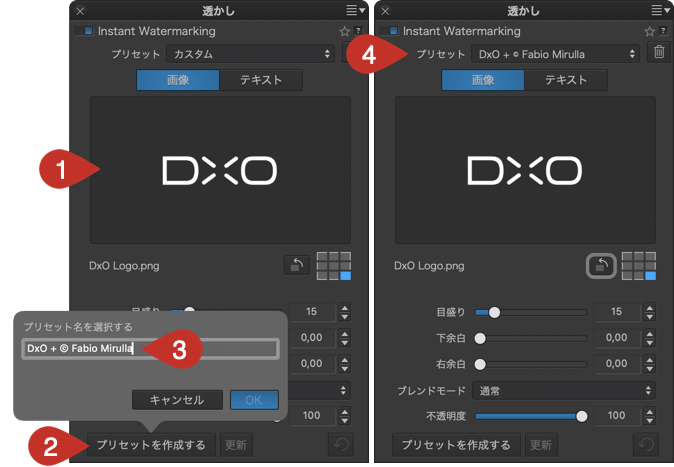Adjust 不透明度 stepper in right panel
The height and width of the screenshot is (467, 674).
click(649, 416)
